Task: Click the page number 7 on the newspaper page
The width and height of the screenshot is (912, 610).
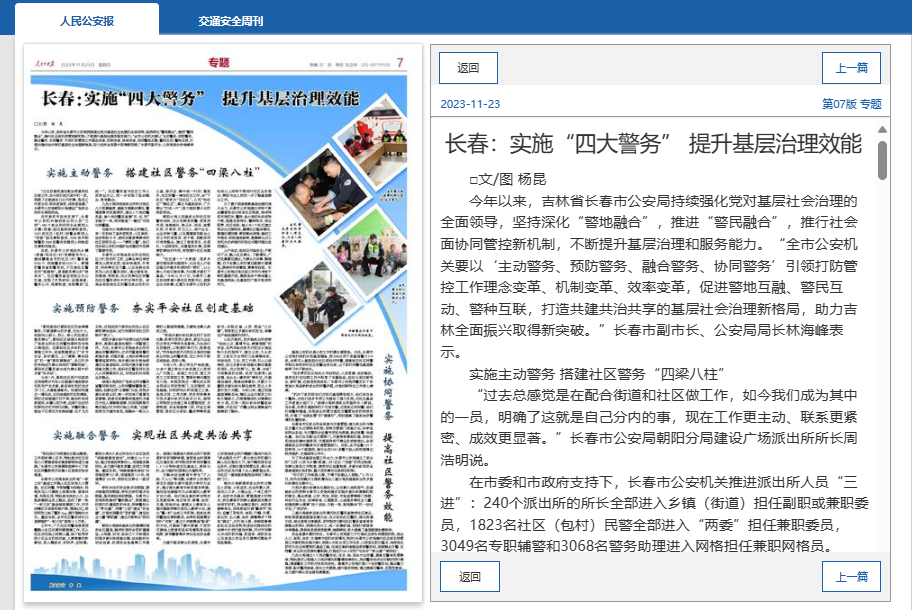Action: click(x=400, y=62)
